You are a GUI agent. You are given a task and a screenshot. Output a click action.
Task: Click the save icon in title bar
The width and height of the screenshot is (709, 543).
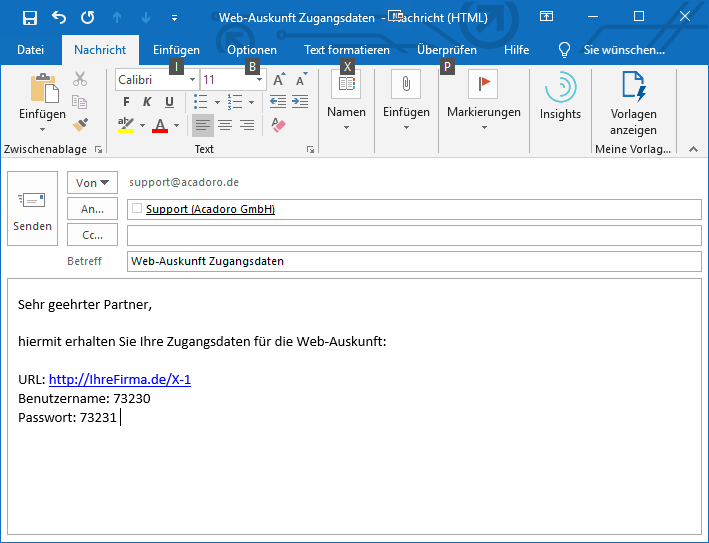point(29,17)
